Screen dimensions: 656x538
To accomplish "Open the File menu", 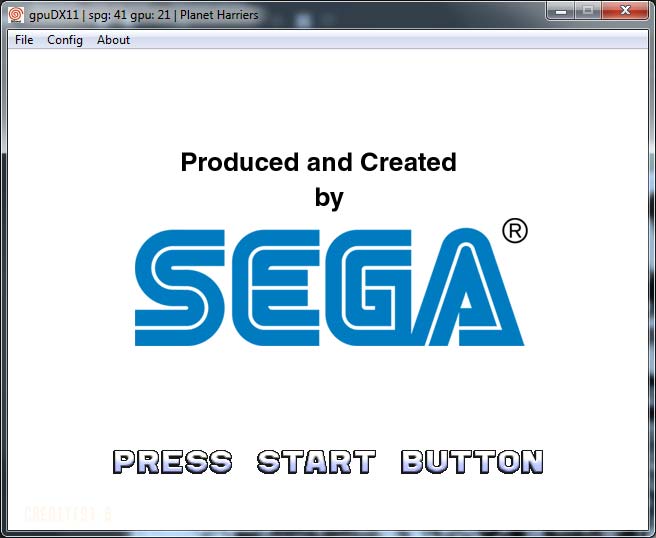I will click(24, 40).
